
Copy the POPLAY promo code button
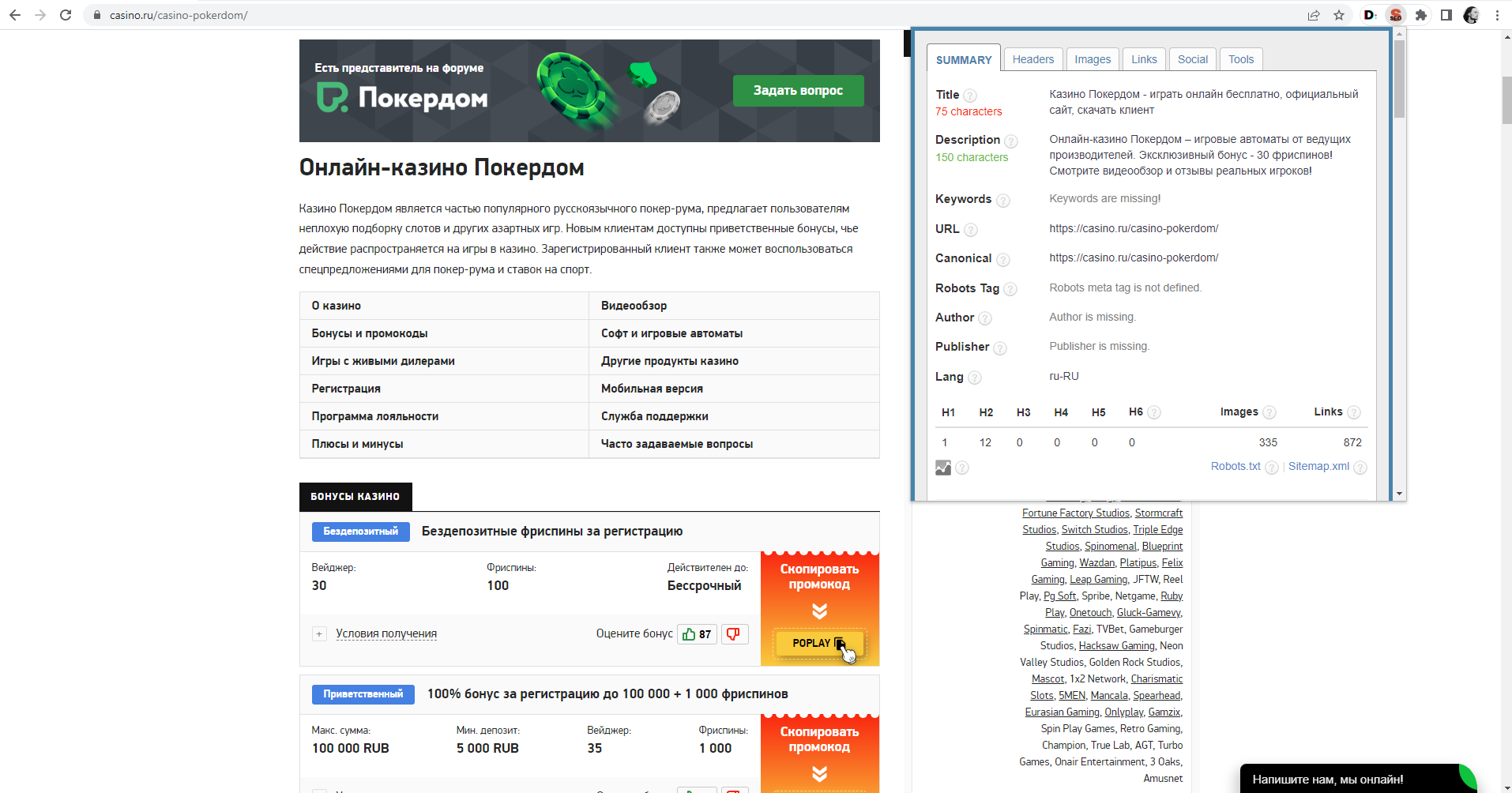[x=818, y=643]
